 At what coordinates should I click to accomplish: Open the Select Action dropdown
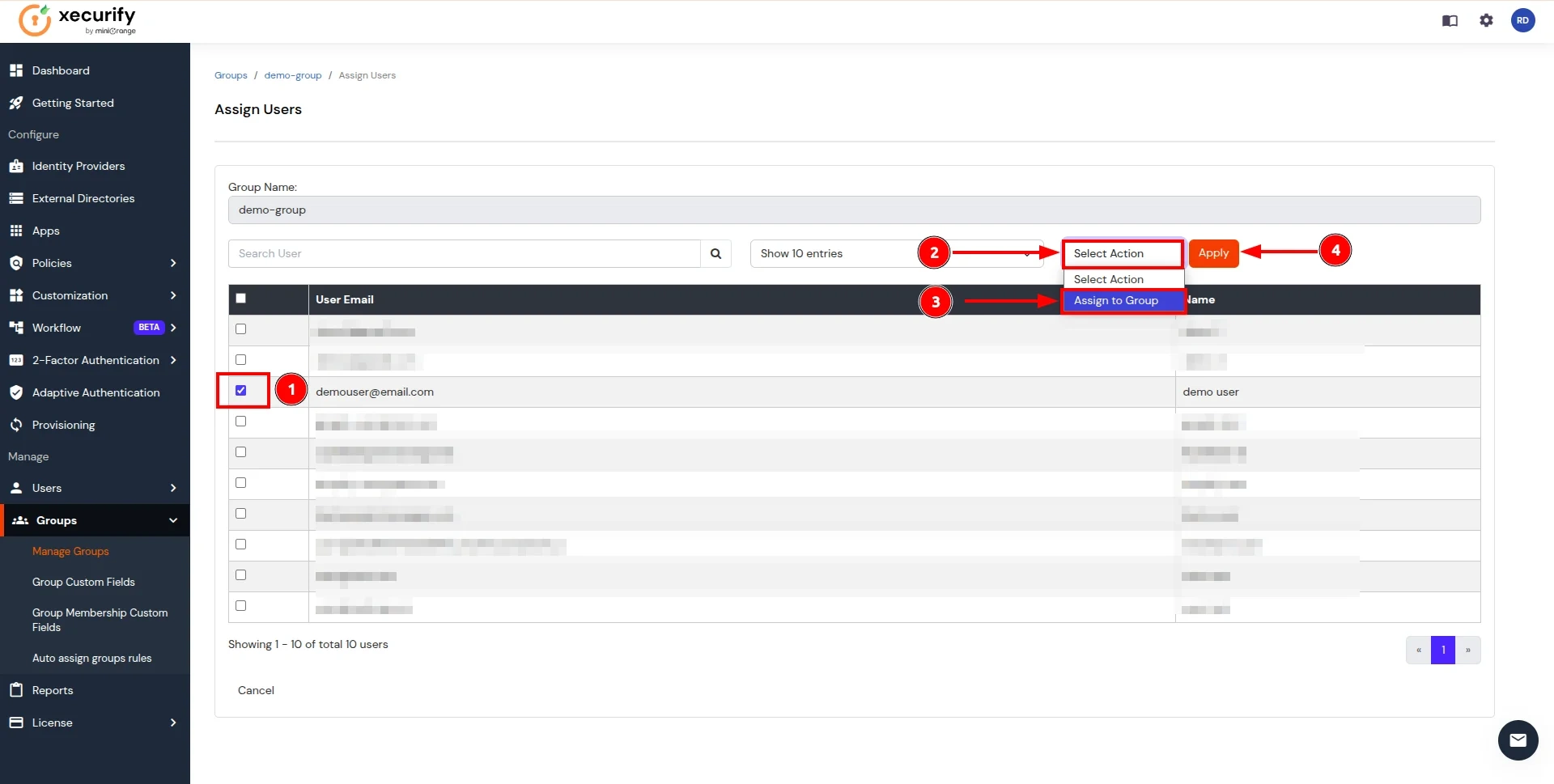click(x=1122, y=253)
